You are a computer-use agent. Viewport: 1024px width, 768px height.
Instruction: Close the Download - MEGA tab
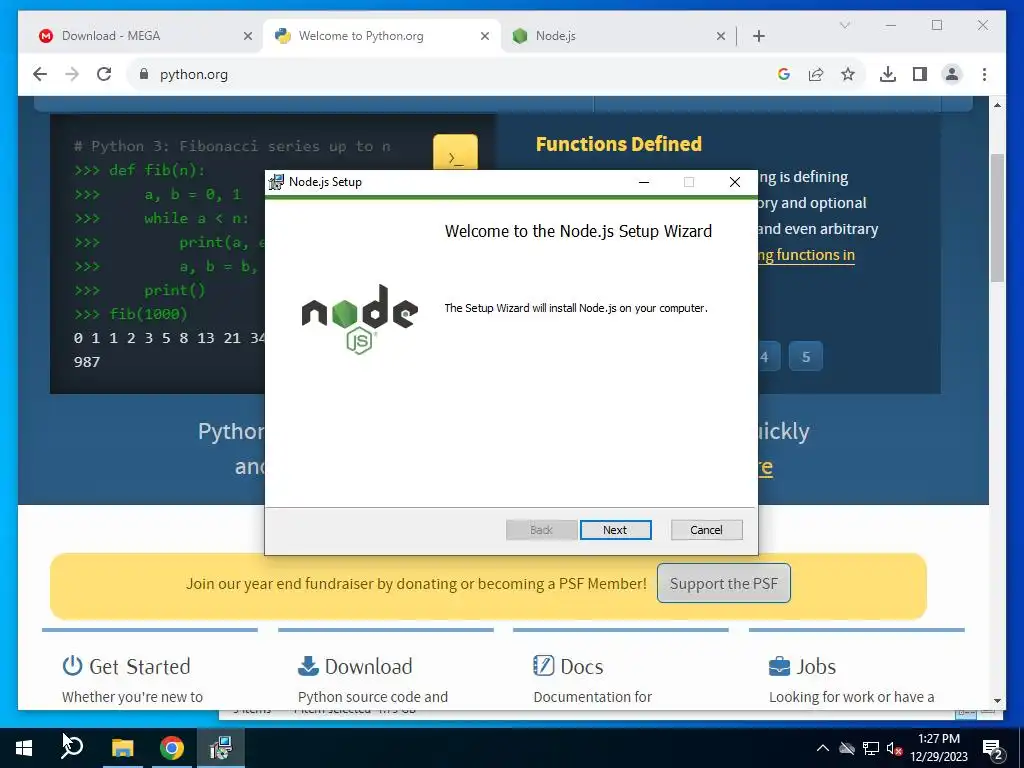click(248, 36)
